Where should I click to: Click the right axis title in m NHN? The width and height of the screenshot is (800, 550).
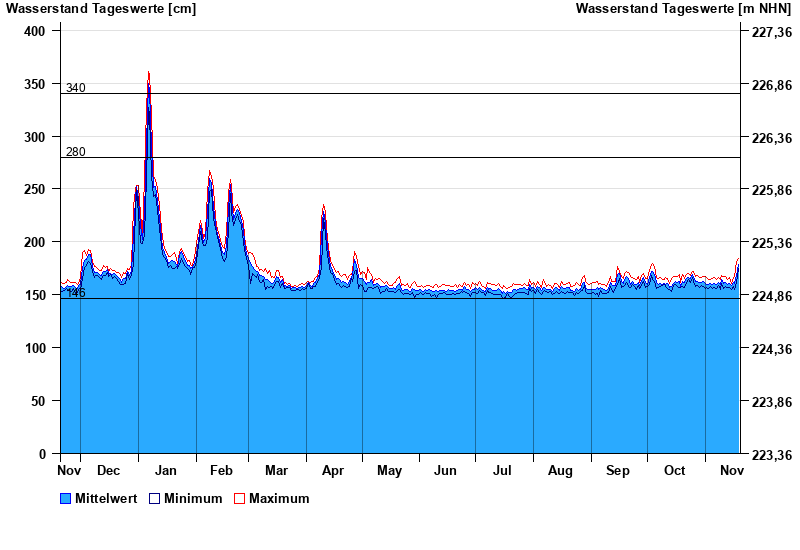(x=684, y=9)
